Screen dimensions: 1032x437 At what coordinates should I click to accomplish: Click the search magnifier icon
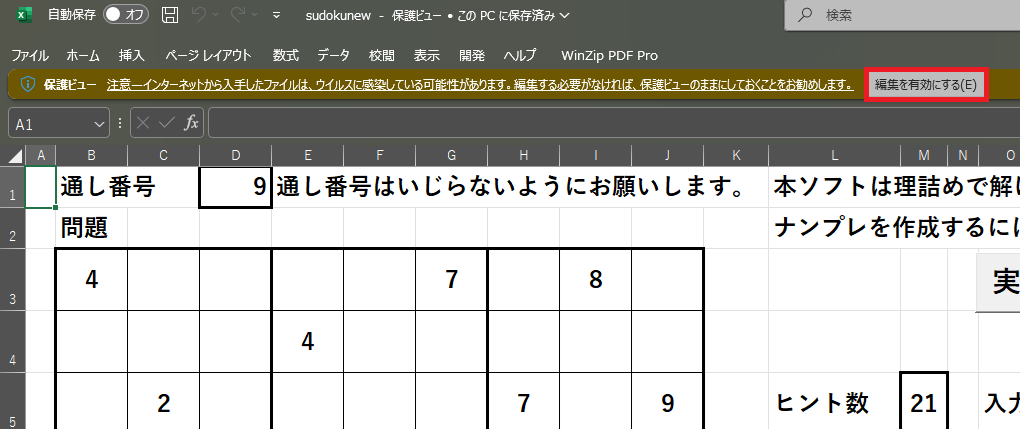pyautogui.click(x=804, y=15)
